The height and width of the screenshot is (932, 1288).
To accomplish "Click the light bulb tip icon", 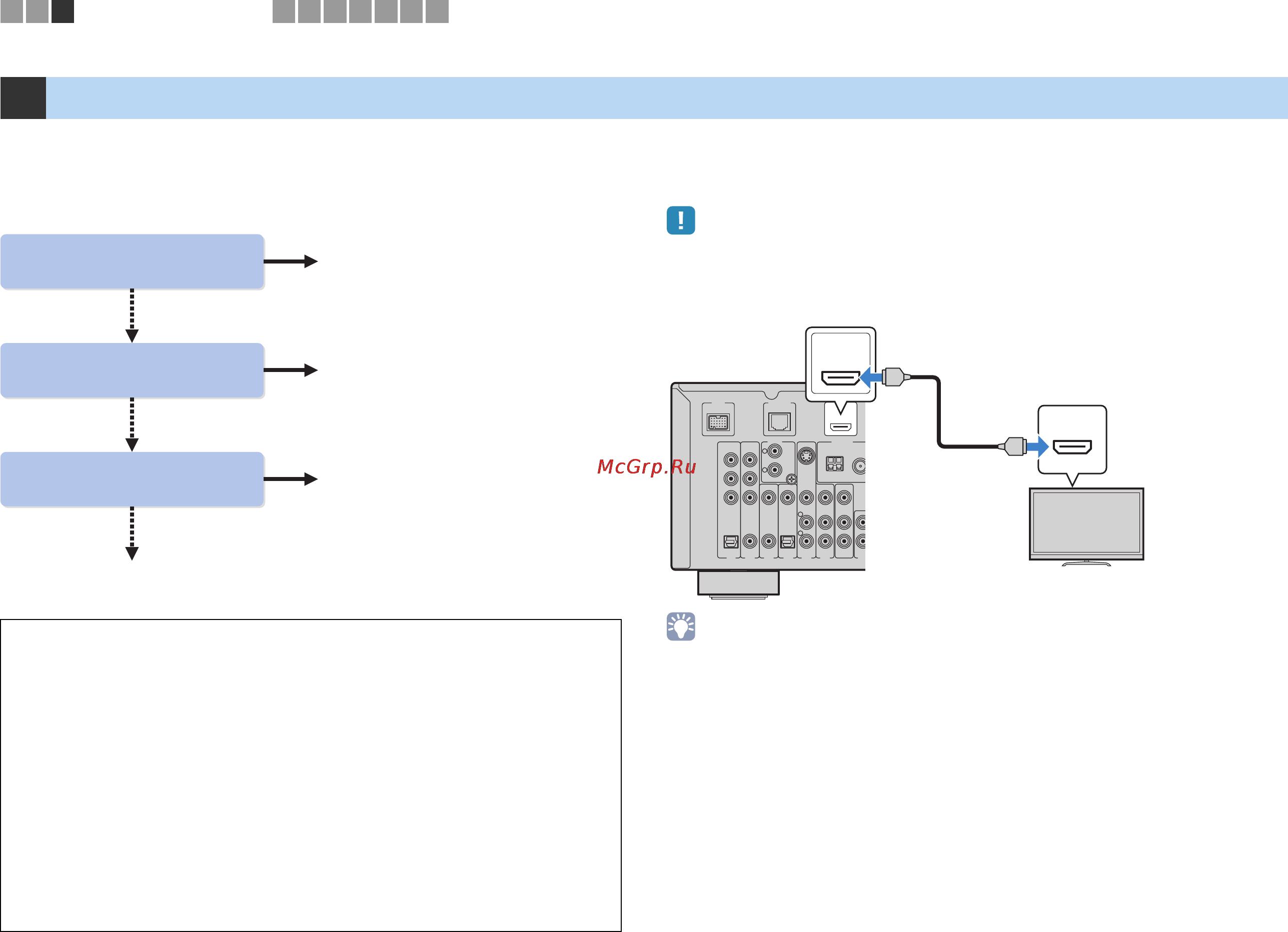I will (x=680, y=626).
